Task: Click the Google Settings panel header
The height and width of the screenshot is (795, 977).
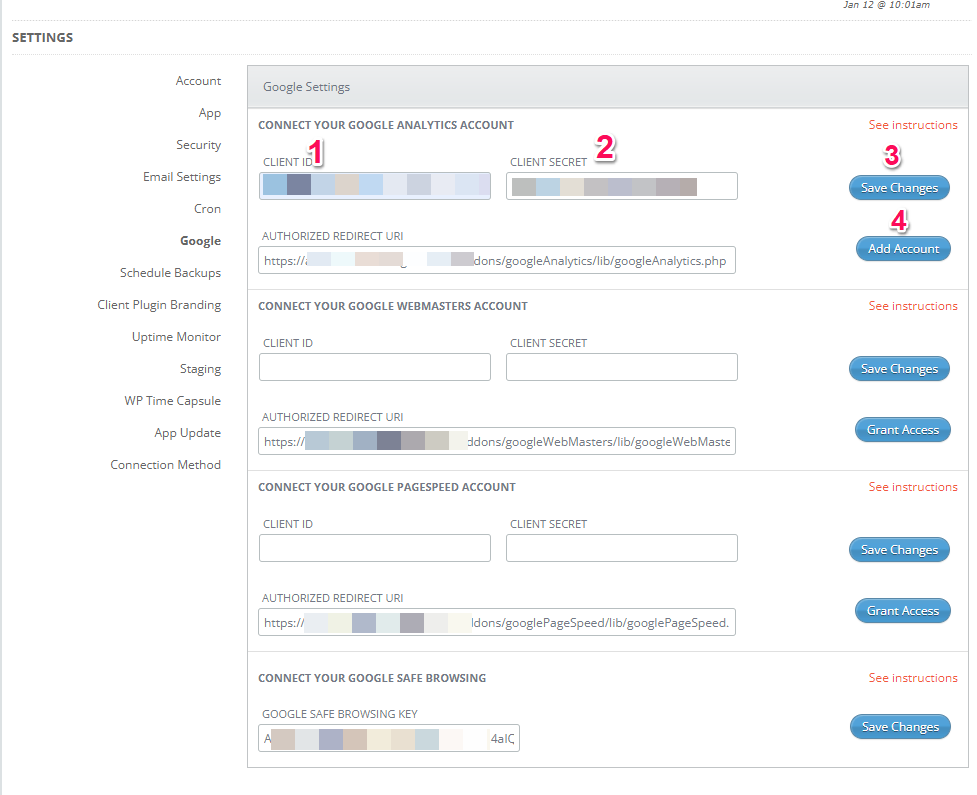Action: point(608,87)
